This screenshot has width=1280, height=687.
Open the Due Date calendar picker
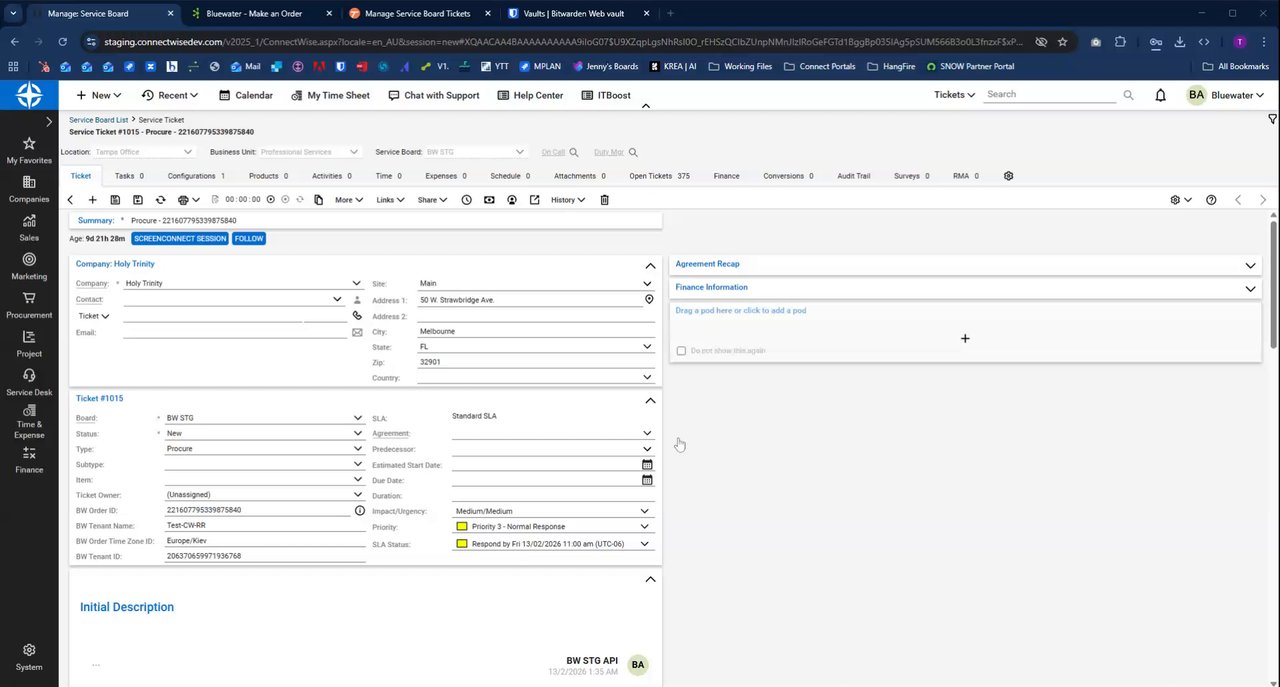pos(647,480)
